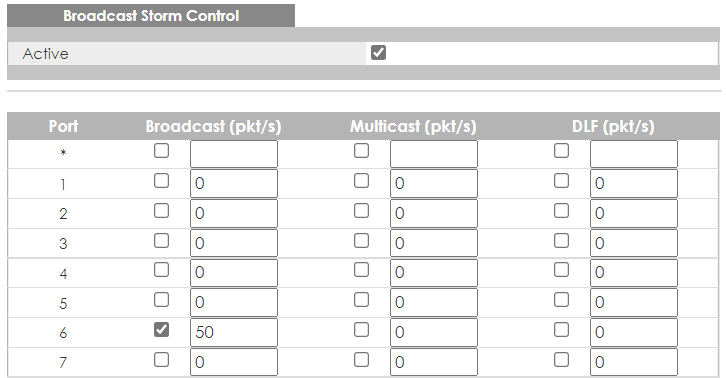Screen dimensions: 726x378
Task: Click port 7 Broadcast pkt/s field
Action: tap(234, 362)
